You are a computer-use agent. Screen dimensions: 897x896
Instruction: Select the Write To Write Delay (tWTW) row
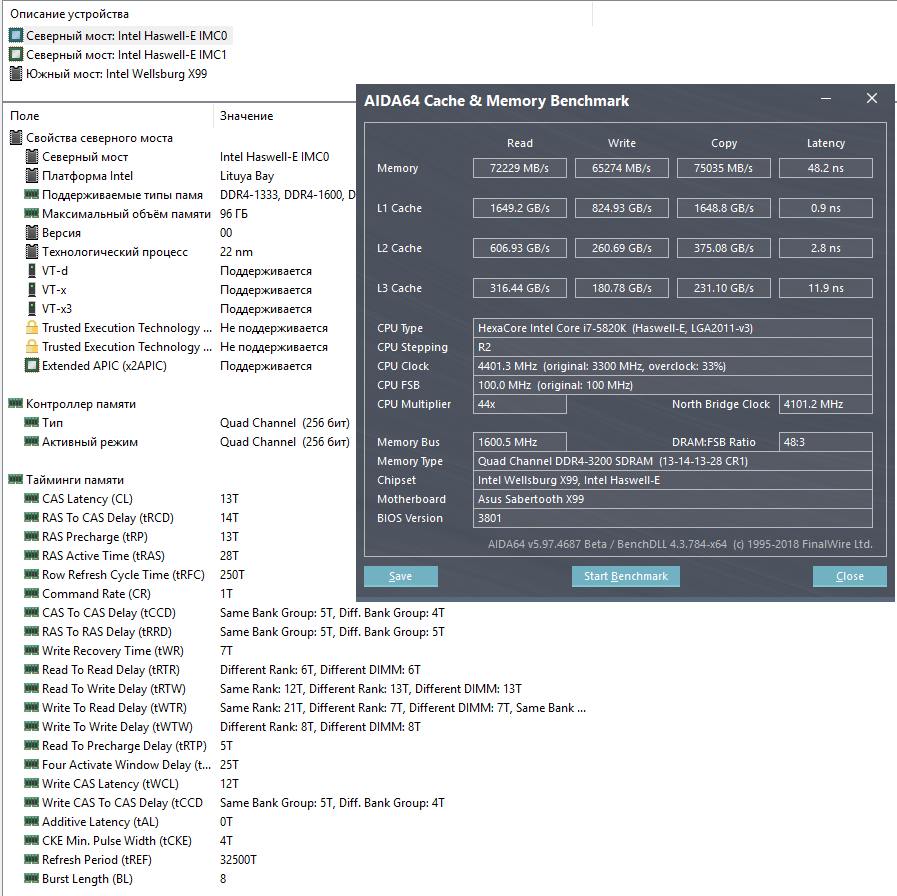222,727
